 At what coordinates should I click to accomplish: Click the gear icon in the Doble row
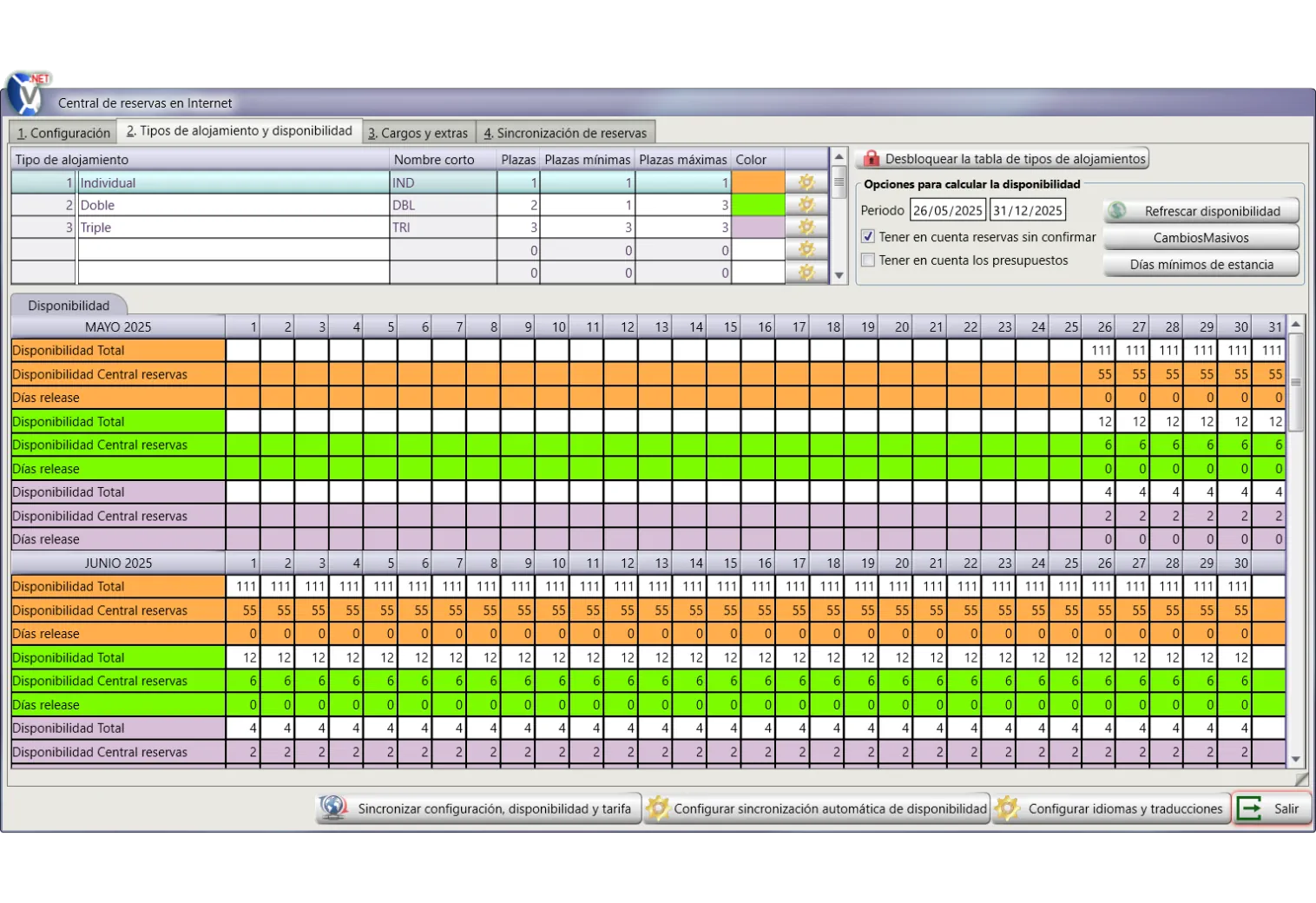pos(806,205)
